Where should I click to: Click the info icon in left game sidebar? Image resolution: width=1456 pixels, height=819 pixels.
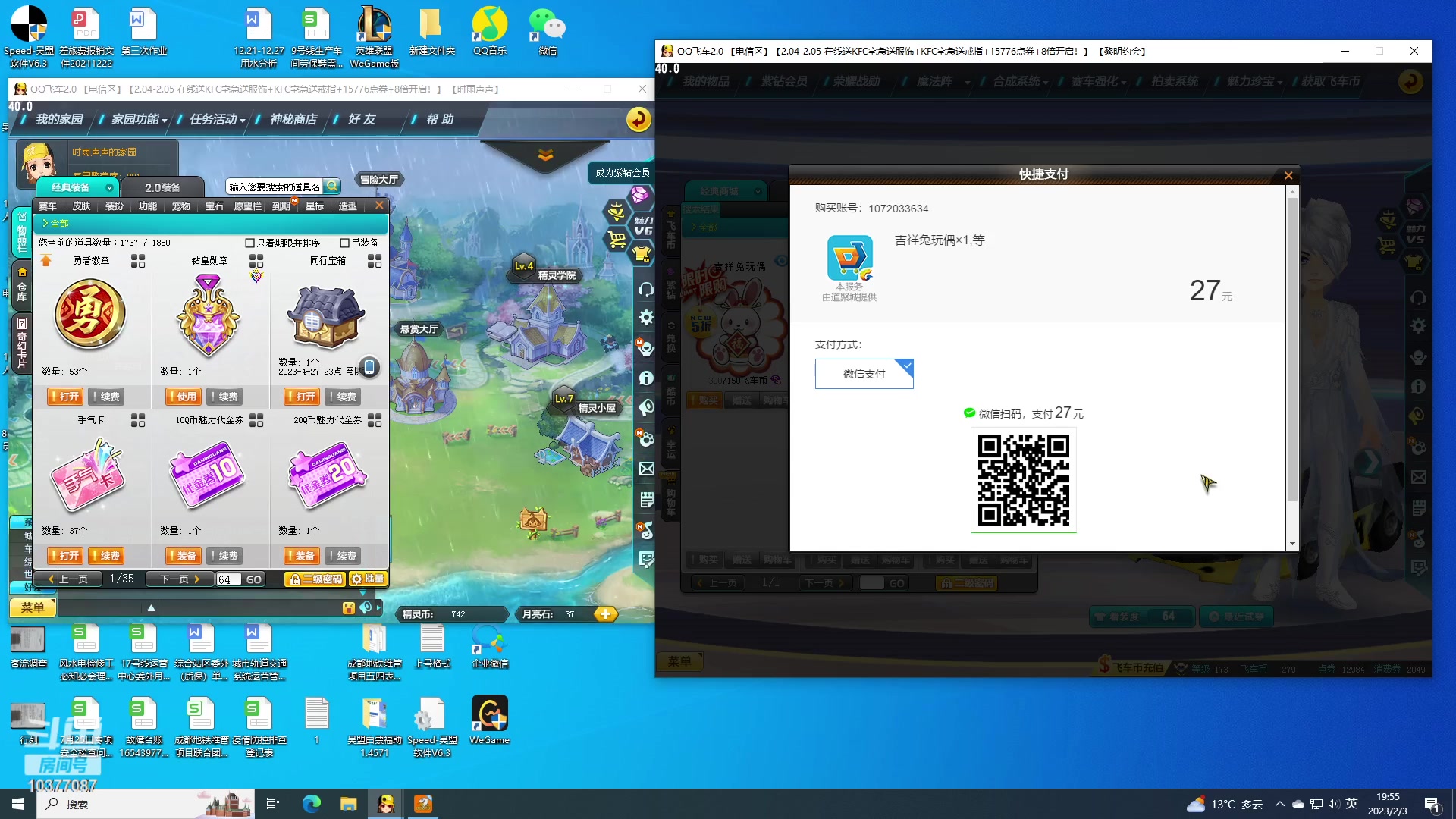click(646, 378)
